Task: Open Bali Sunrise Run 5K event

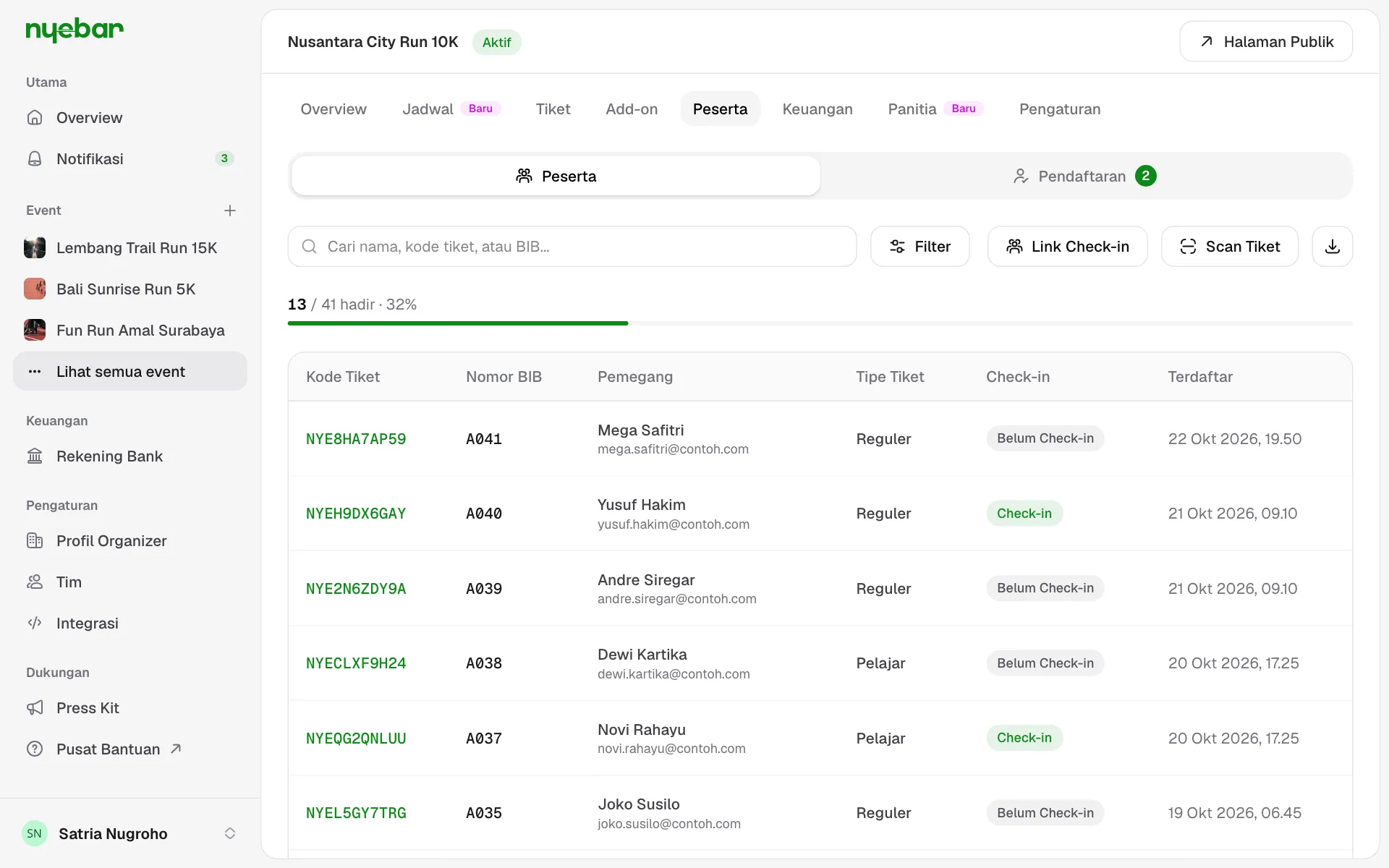Action: click(x=130, y=289)
